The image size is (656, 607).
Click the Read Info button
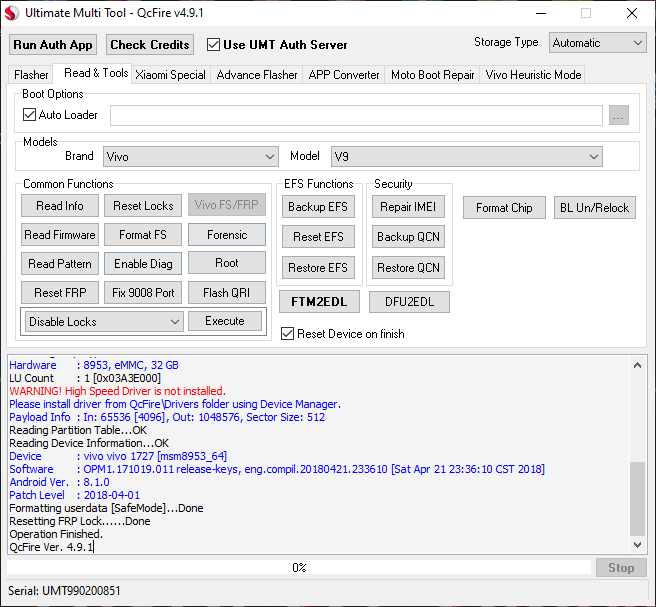60,205
